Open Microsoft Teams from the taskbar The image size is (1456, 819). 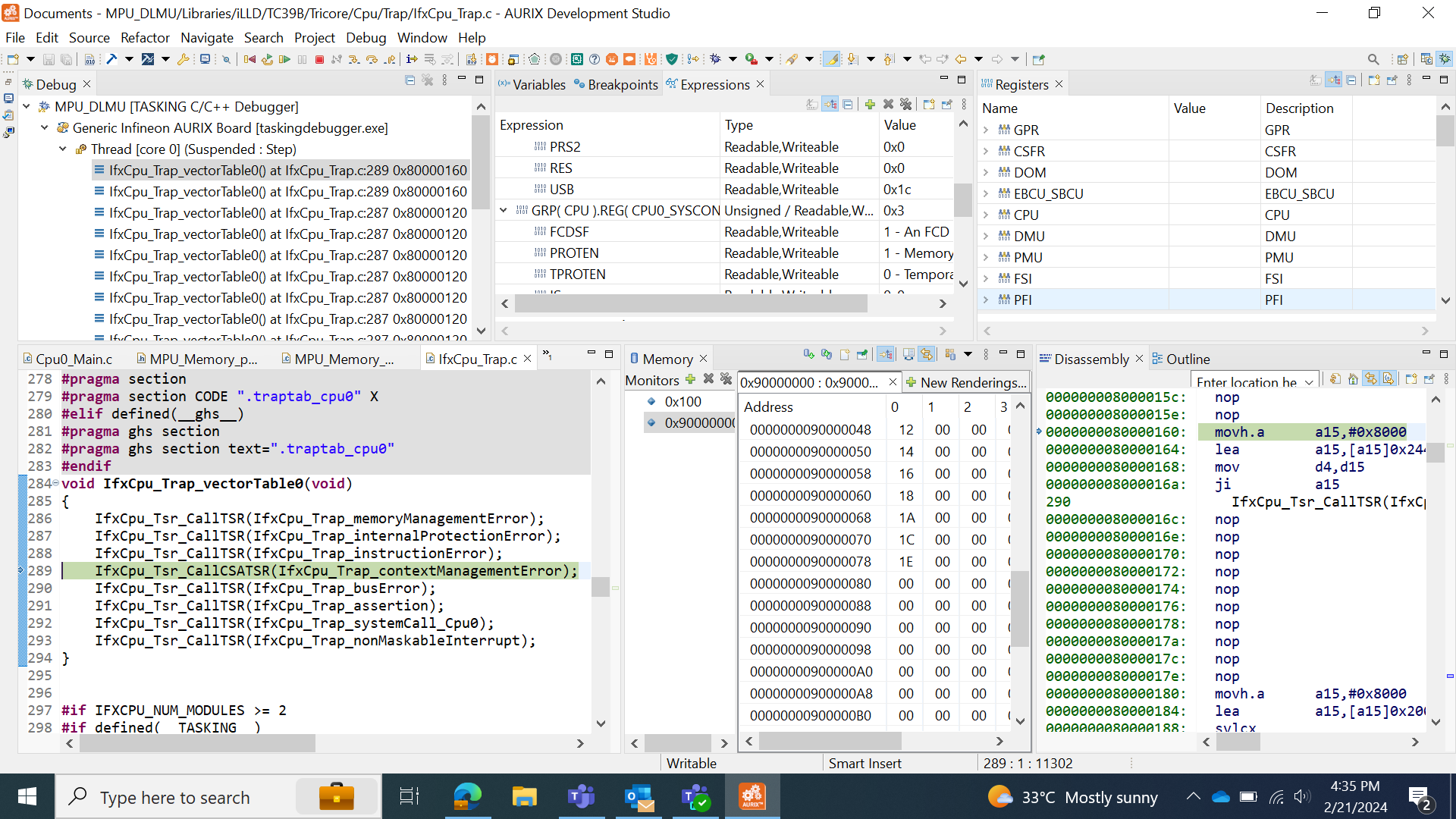pyautogui.click(x=581, y=796)
